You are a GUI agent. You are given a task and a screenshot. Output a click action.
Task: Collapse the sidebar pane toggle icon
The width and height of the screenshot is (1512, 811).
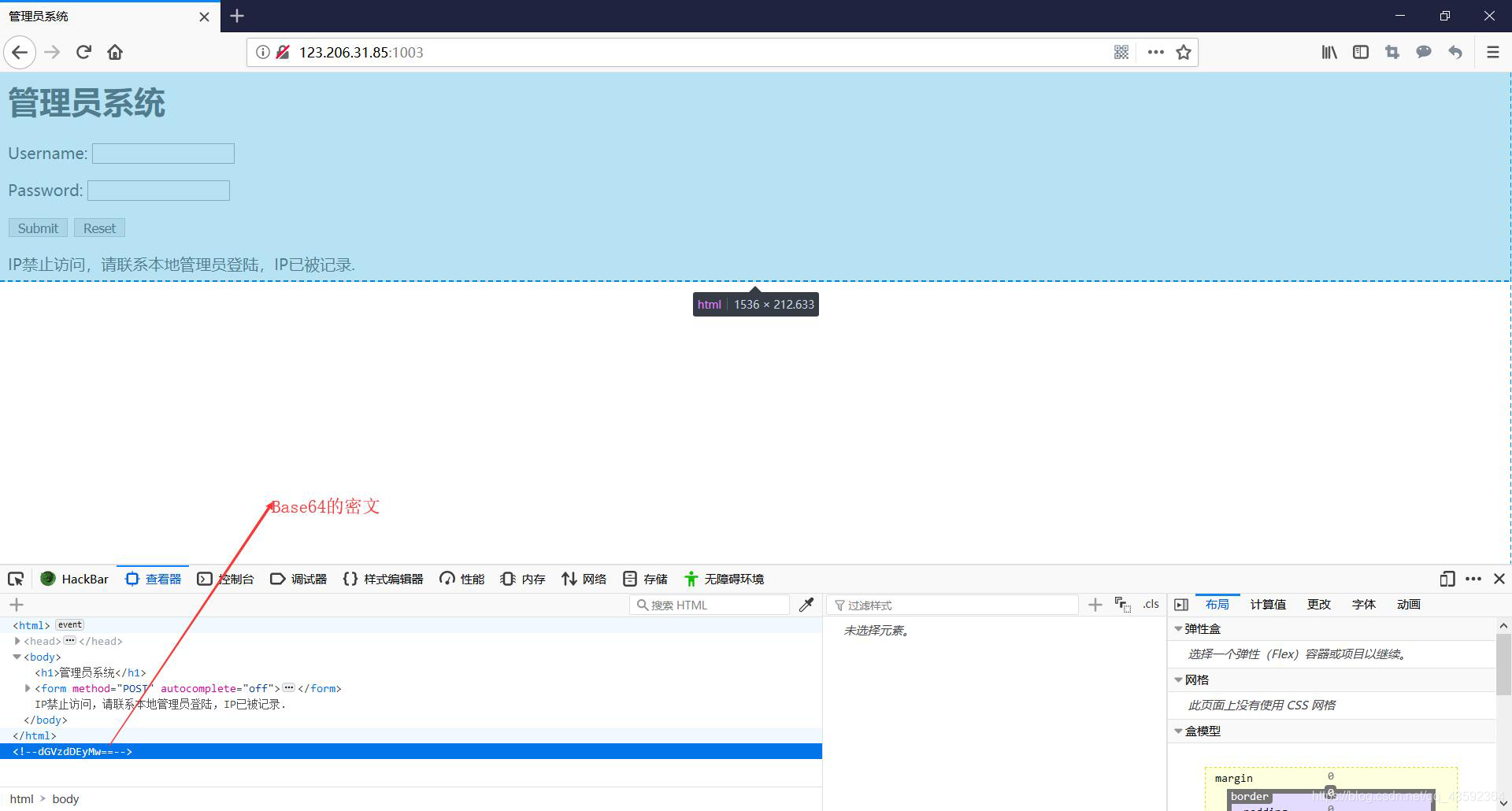[1180, 605]
